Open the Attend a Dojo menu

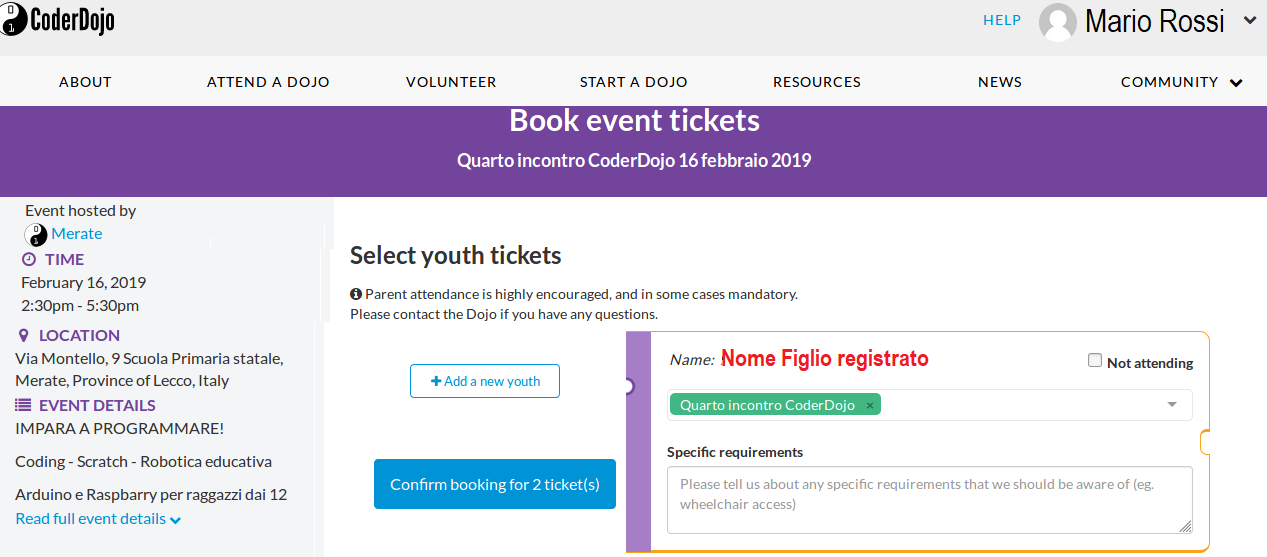tap(268, 82)
